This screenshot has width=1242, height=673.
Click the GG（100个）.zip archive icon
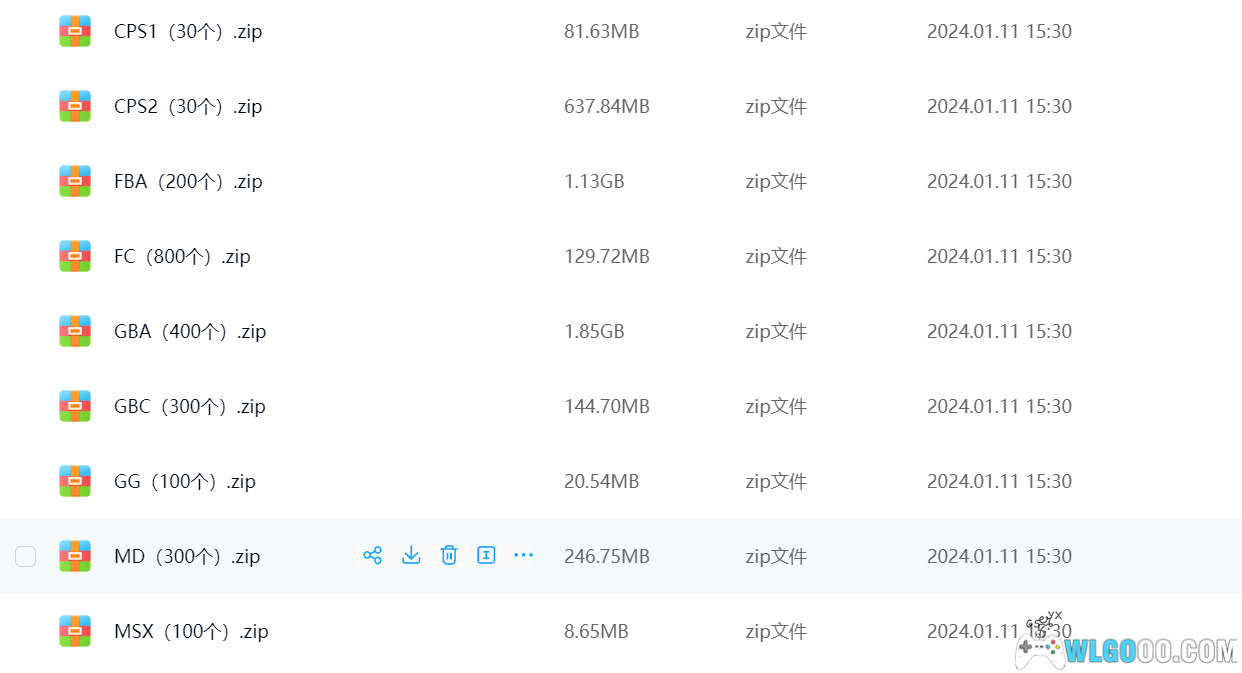tap(75, 481)
